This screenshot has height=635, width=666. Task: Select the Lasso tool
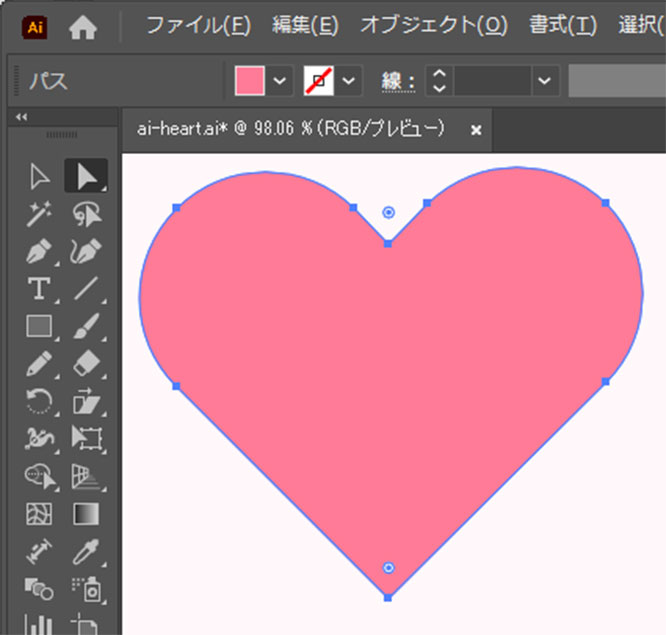[x=86, y=214]
